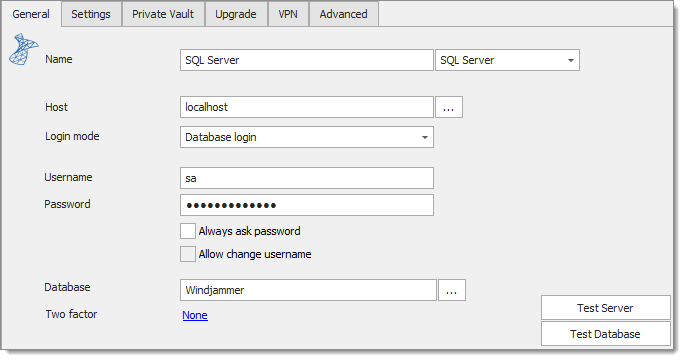The height and width of the screenshot is (360, 684).
Task: Click the Password field
Action: tap(307, 205)
